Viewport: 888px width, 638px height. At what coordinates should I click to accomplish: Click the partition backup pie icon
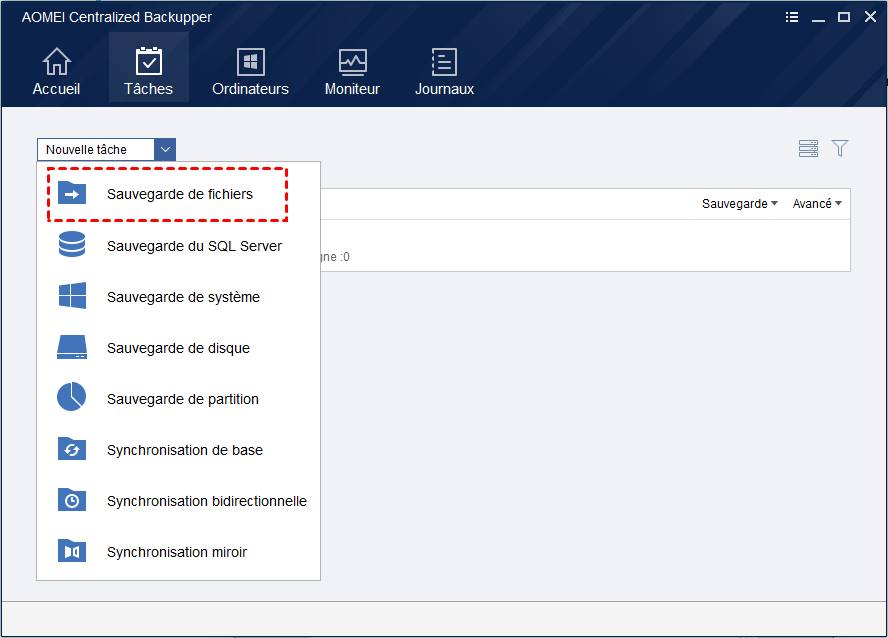tap(71, 397)
